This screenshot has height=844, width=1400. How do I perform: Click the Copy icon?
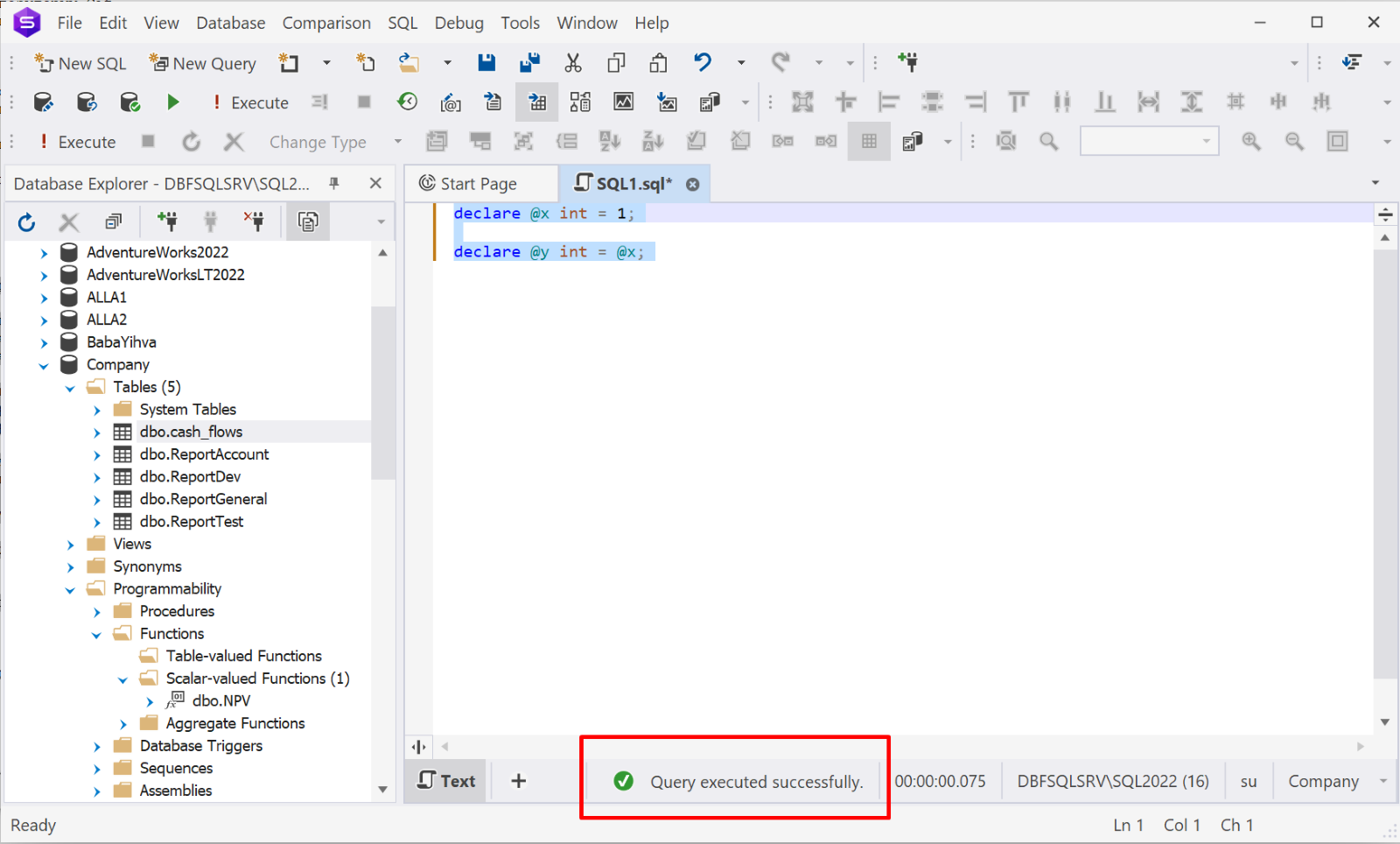(x=616, y=62)
